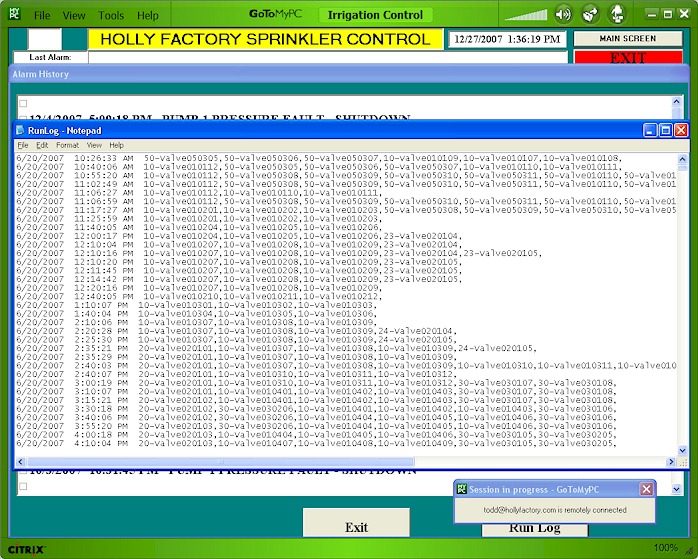The width and height of the screenshot is (698, 559).
Task: Click the todd@hollyfactory.com remotely connected message
Action: pos(555,510)
